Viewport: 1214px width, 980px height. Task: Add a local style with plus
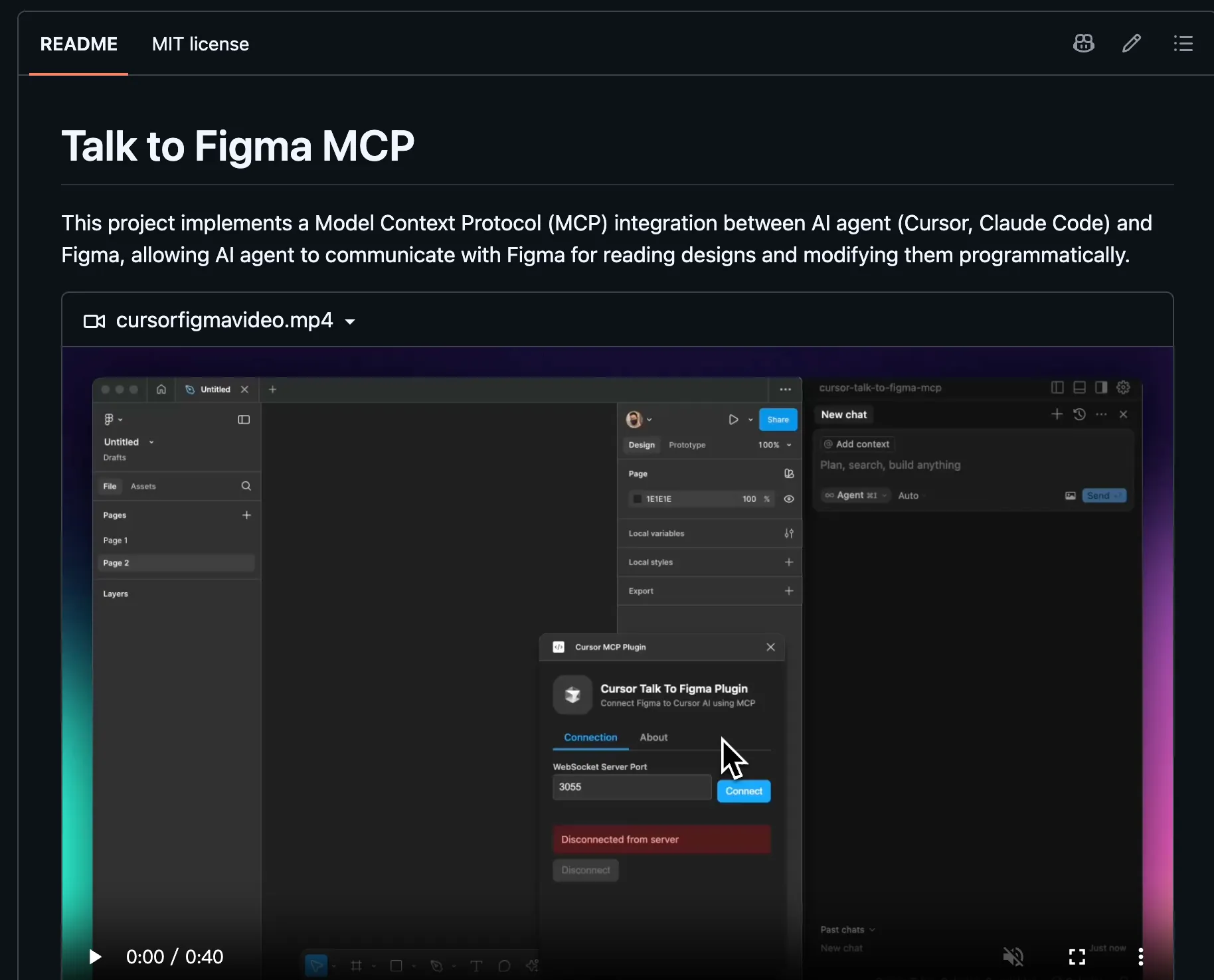pos(789,562)
